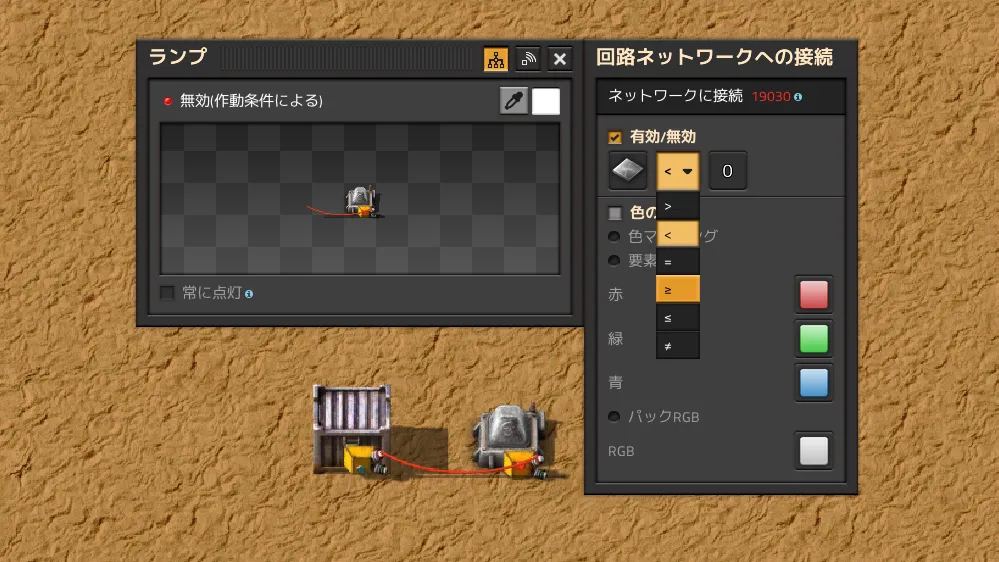This screenshot has width=999, height=562.
Task: Select the ≤ operator option
Action: (x=678, y=317)
